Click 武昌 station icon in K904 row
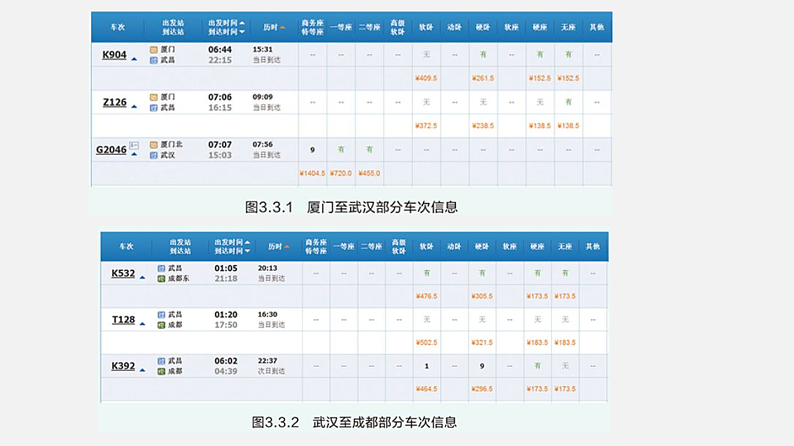Image resolution: width=794 pixels, height=446 pixels. click(153, 60)
